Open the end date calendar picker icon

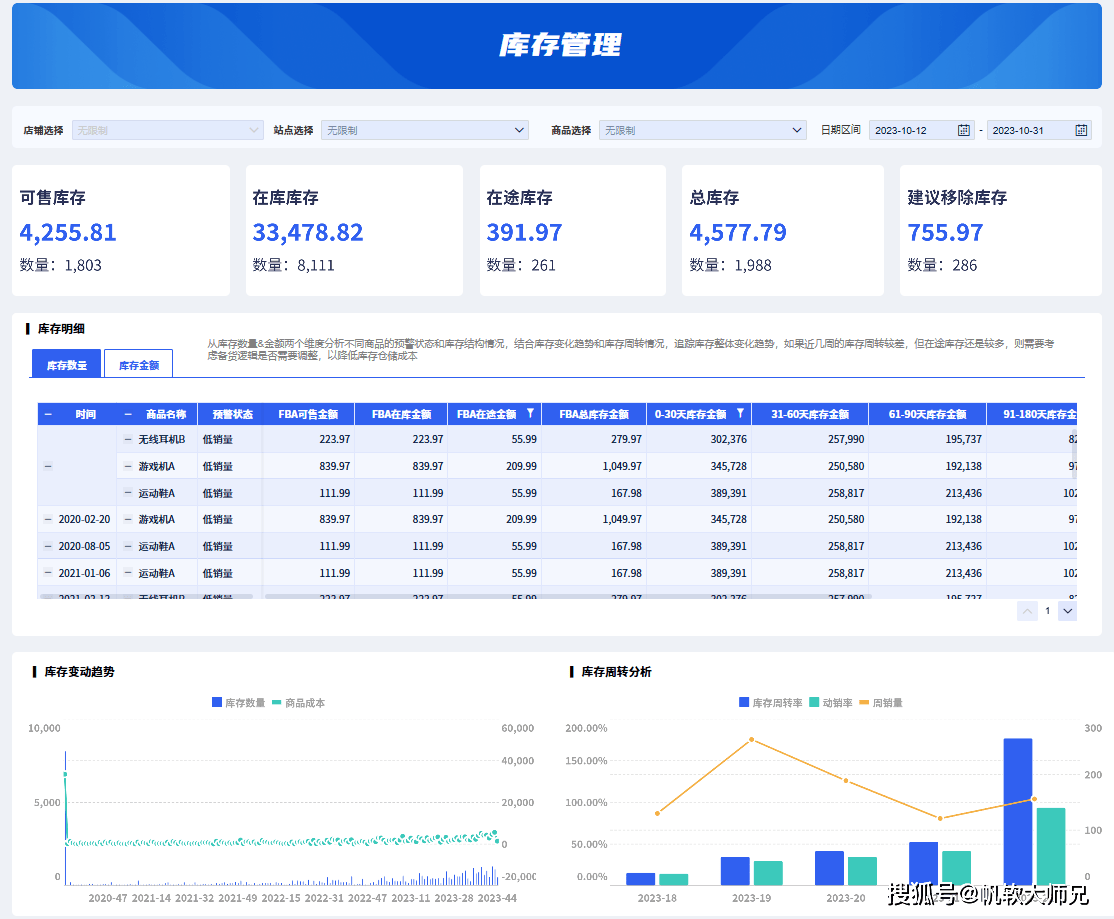1081,129
